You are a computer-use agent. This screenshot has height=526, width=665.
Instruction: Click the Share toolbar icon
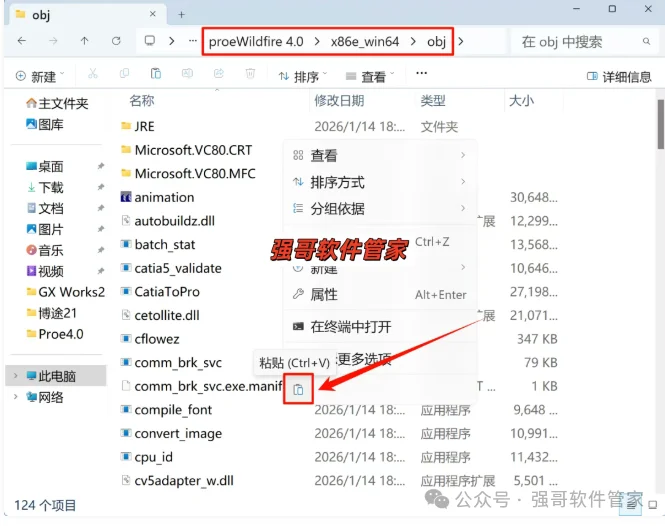218,74
